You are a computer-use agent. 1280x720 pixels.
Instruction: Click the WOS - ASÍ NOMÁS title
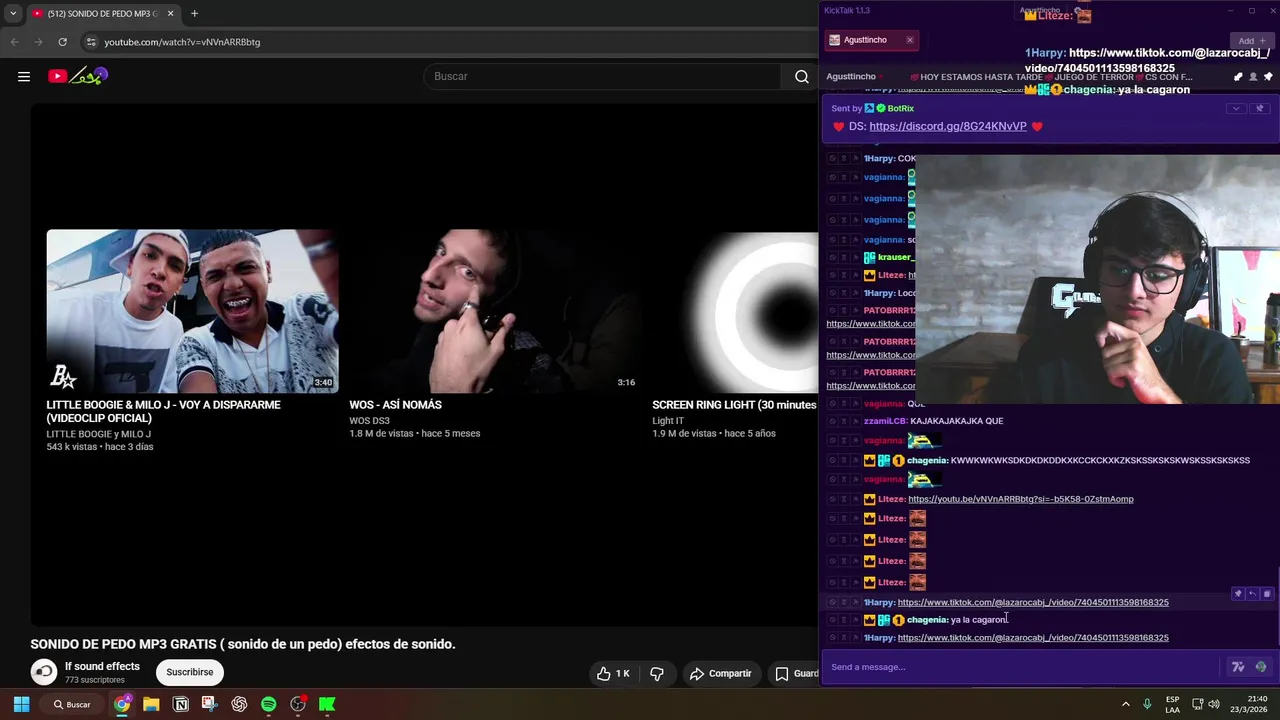tap(395, 405)
